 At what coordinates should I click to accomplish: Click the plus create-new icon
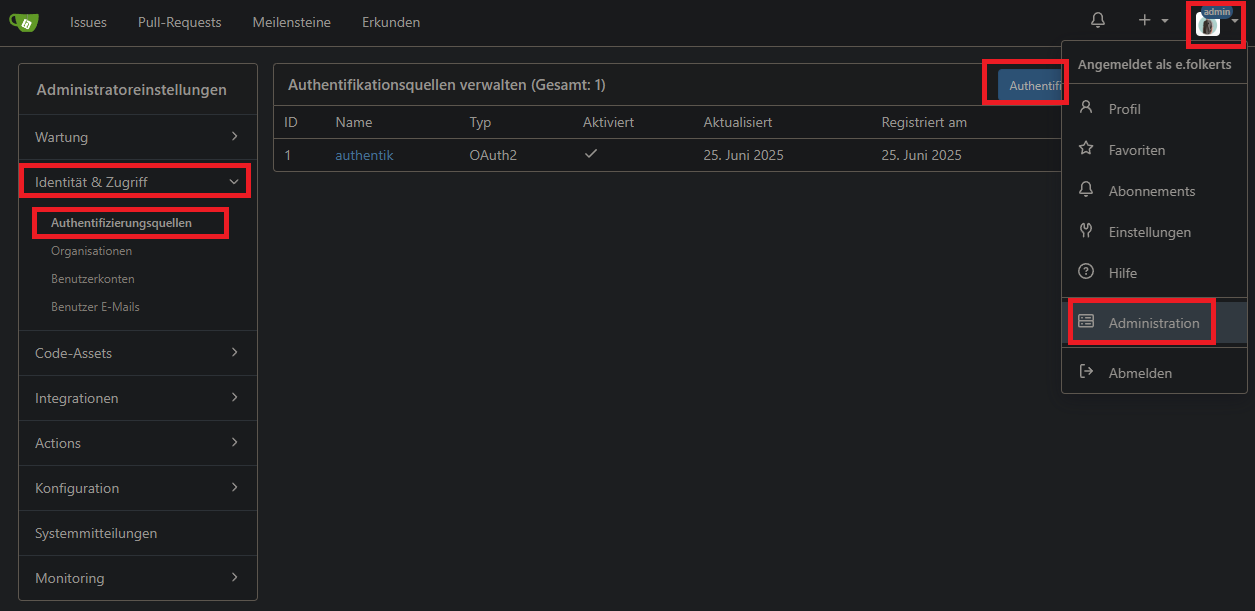pos(1145,21)
